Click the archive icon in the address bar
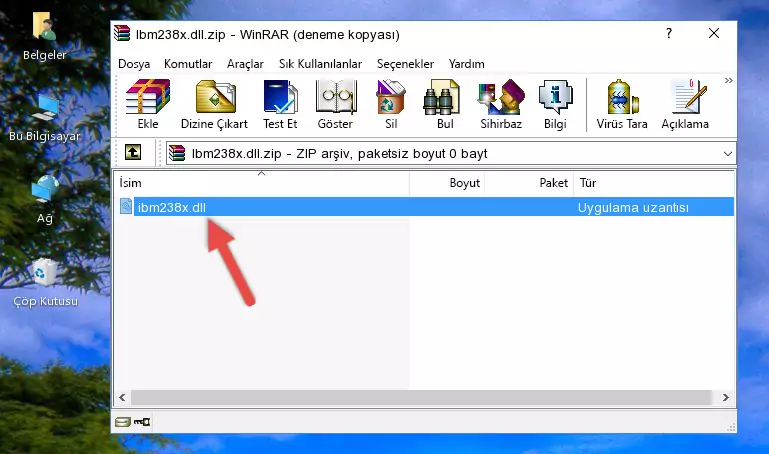 177,153
